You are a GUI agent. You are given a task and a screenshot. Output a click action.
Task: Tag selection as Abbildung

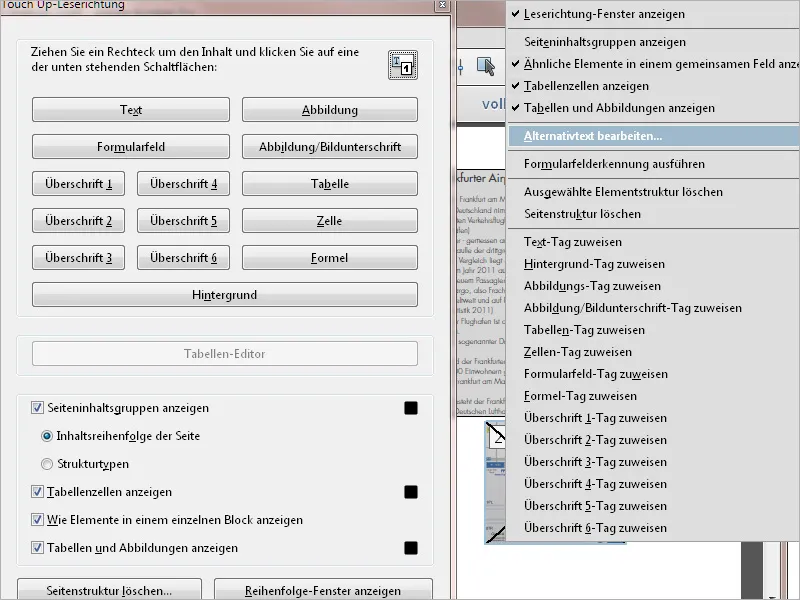click(x=330, y=110)
